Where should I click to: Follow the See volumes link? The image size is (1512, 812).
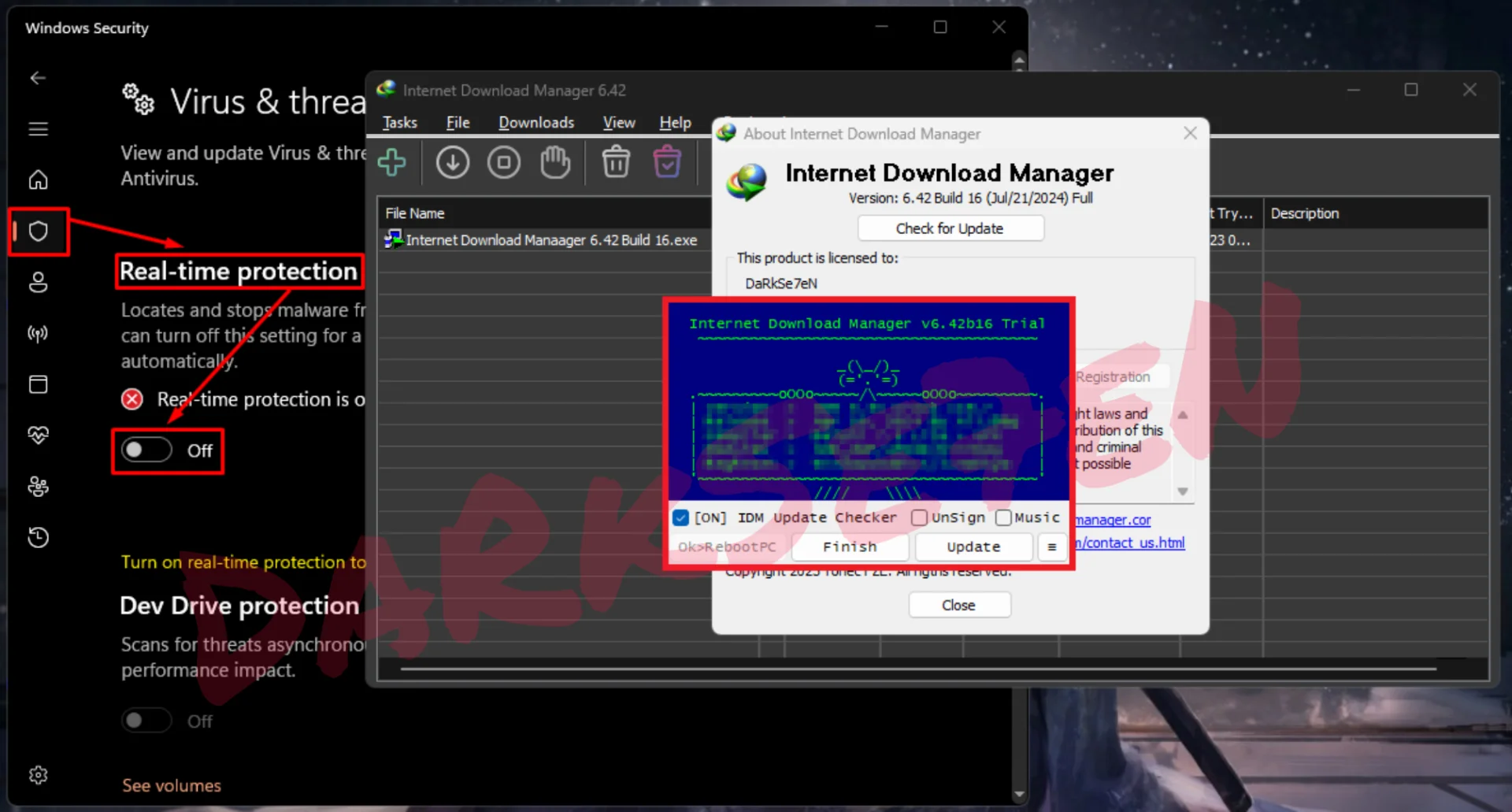(x=172, y=785)
